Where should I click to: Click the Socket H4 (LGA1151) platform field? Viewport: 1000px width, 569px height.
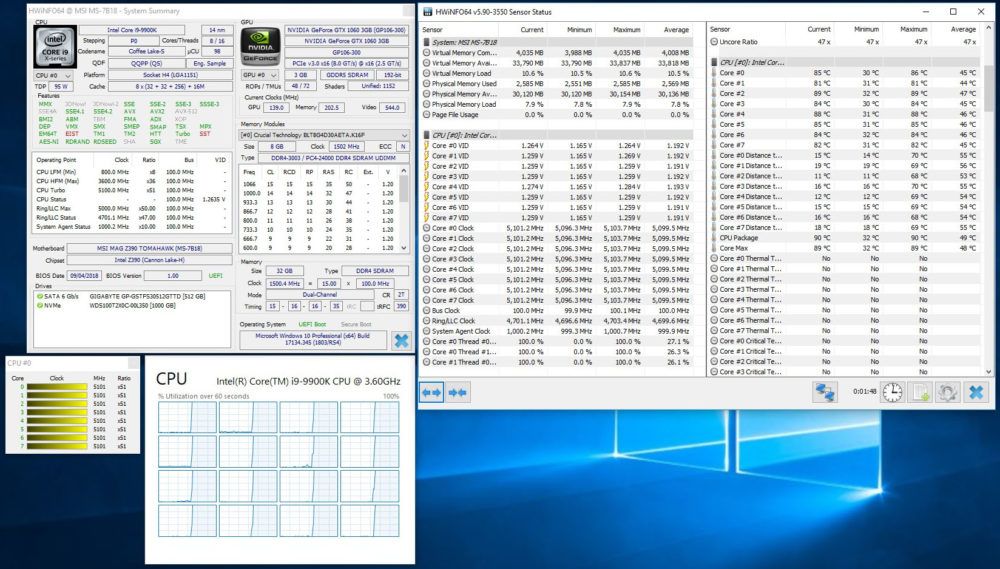[x=170, y=75]
